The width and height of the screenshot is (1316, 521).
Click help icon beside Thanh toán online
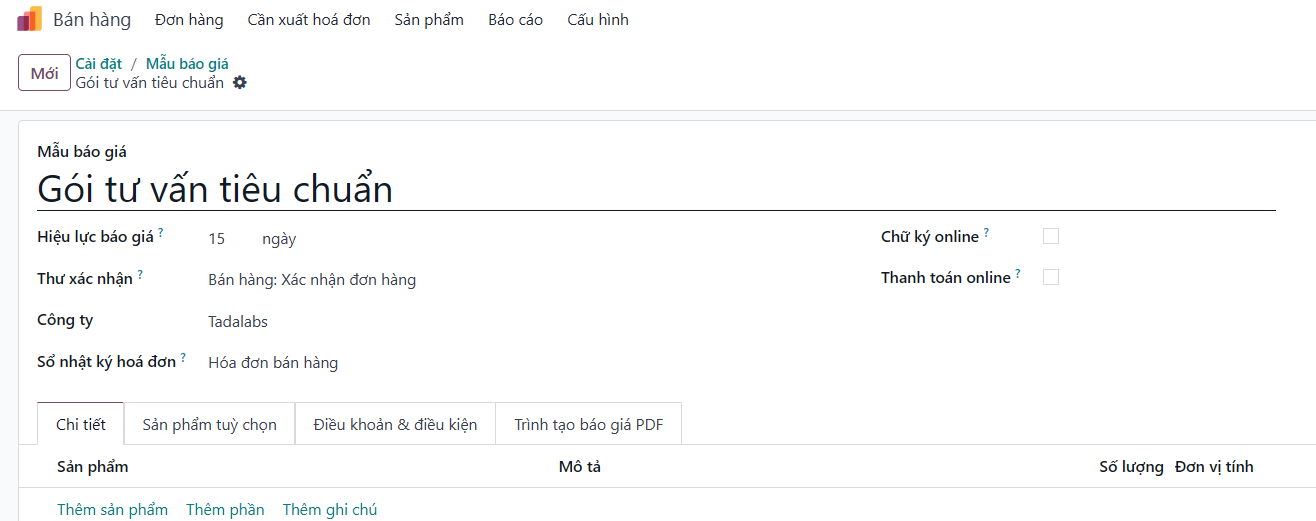point(1018,273)
